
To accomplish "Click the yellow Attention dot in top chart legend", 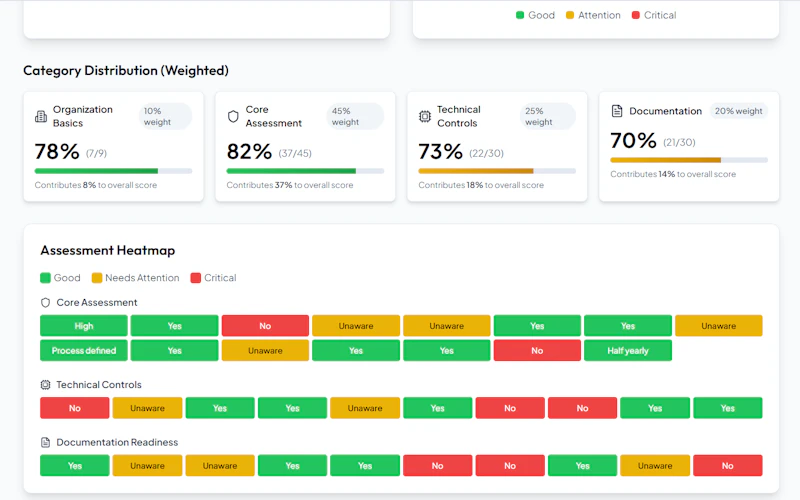I will pyautogui.click(x=570, y=15).
